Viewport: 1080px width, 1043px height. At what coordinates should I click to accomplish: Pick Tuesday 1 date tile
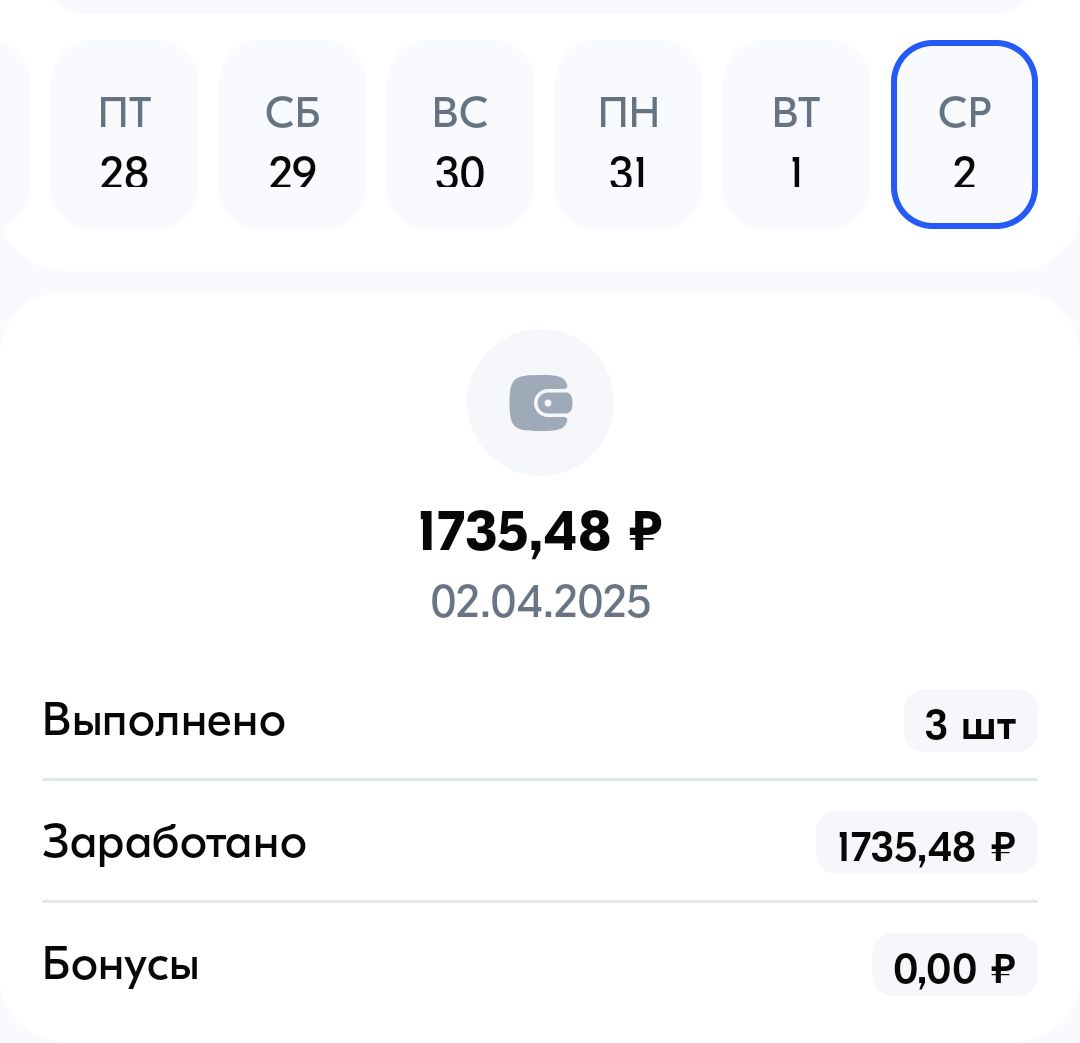point(796,134)
